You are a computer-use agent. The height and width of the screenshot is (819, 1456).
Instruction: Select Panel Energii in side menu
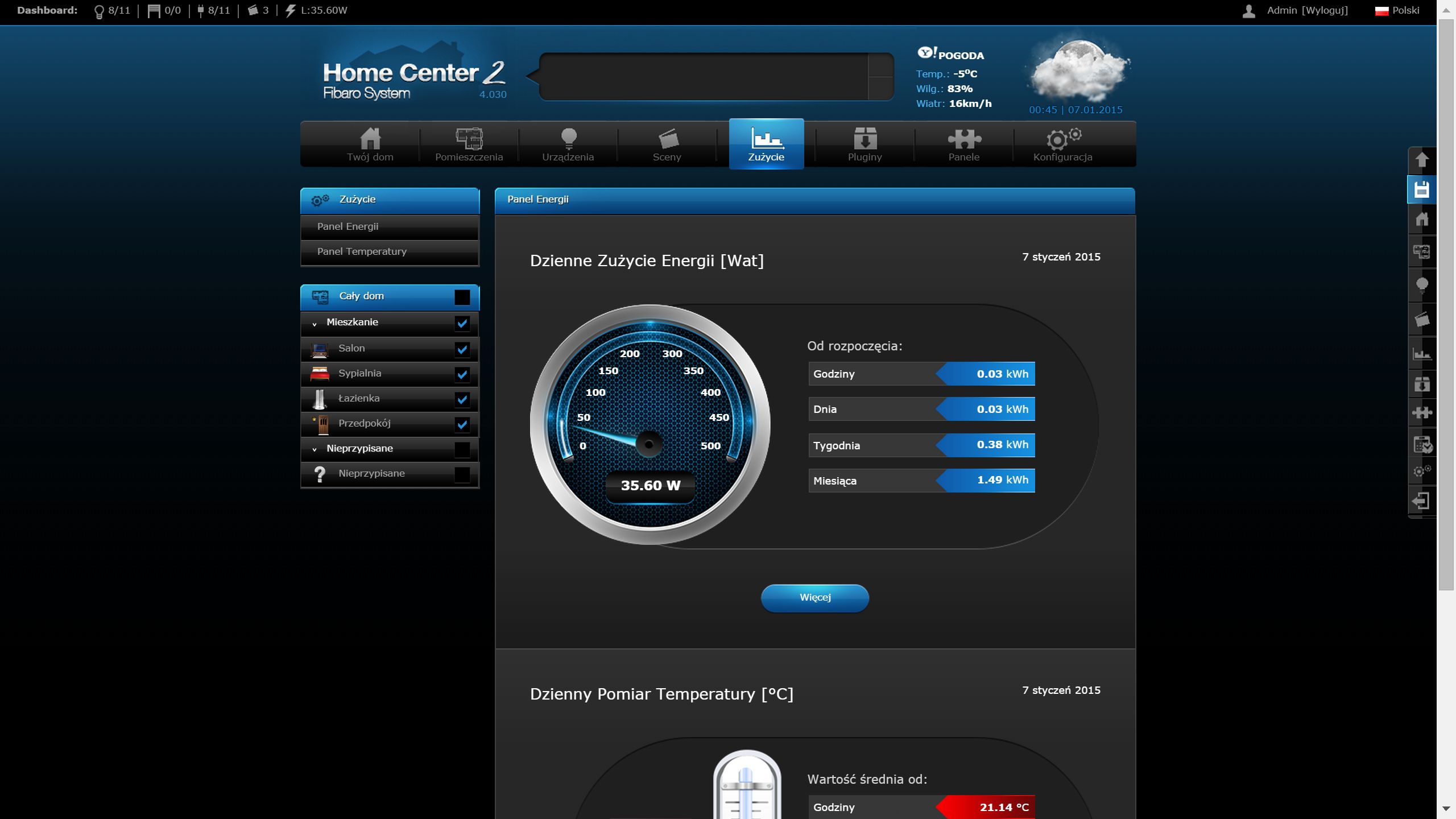click(x=348, y=226)
